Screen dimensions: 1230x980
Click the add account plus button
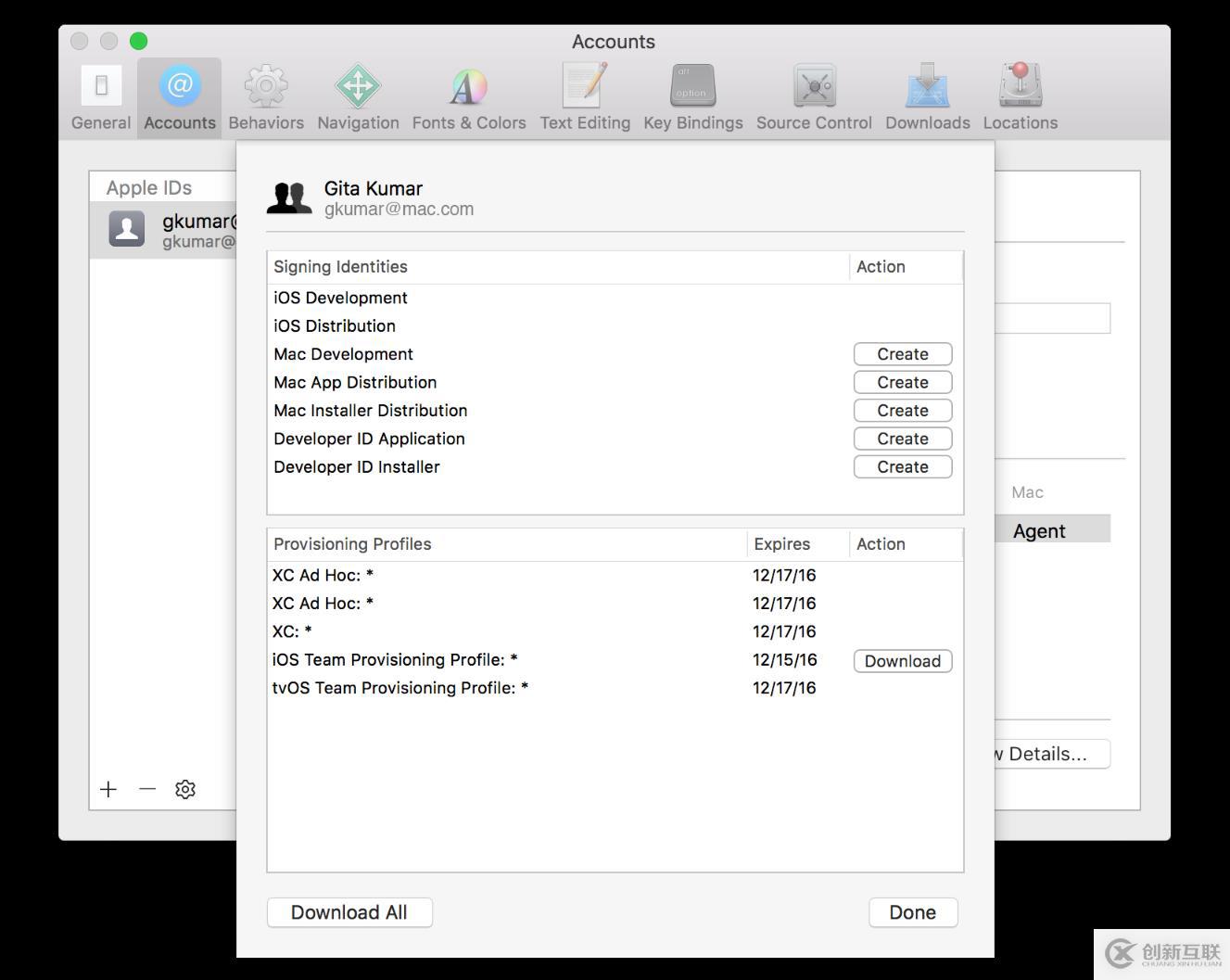pos(108,789)
